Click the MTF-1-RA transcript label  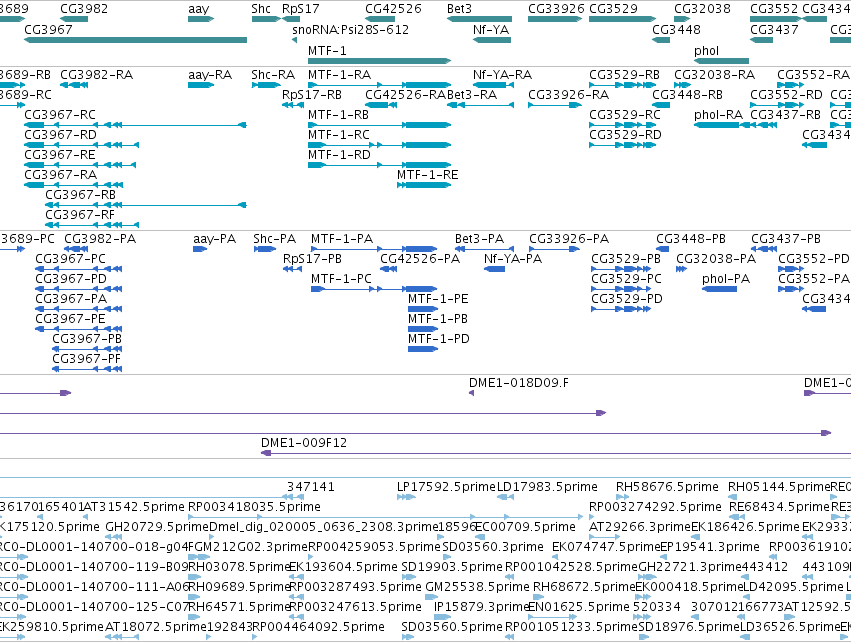pyautogui.click(x=340, y=74)
